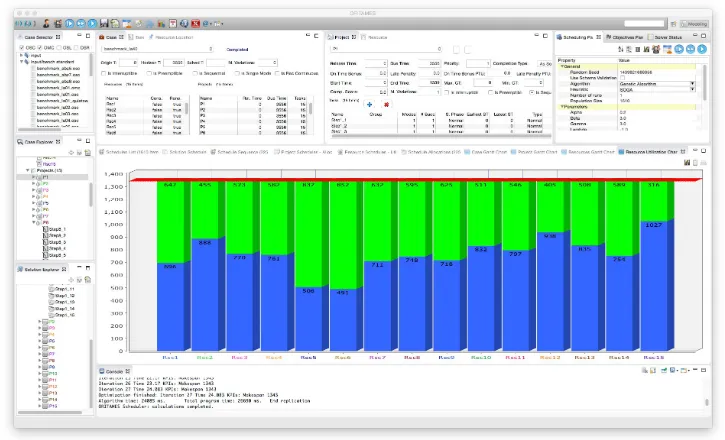Viewport: 725px width, 440px height.
Task: Click the blue step-forward button in main toolbar
Action: click(69, 23)
